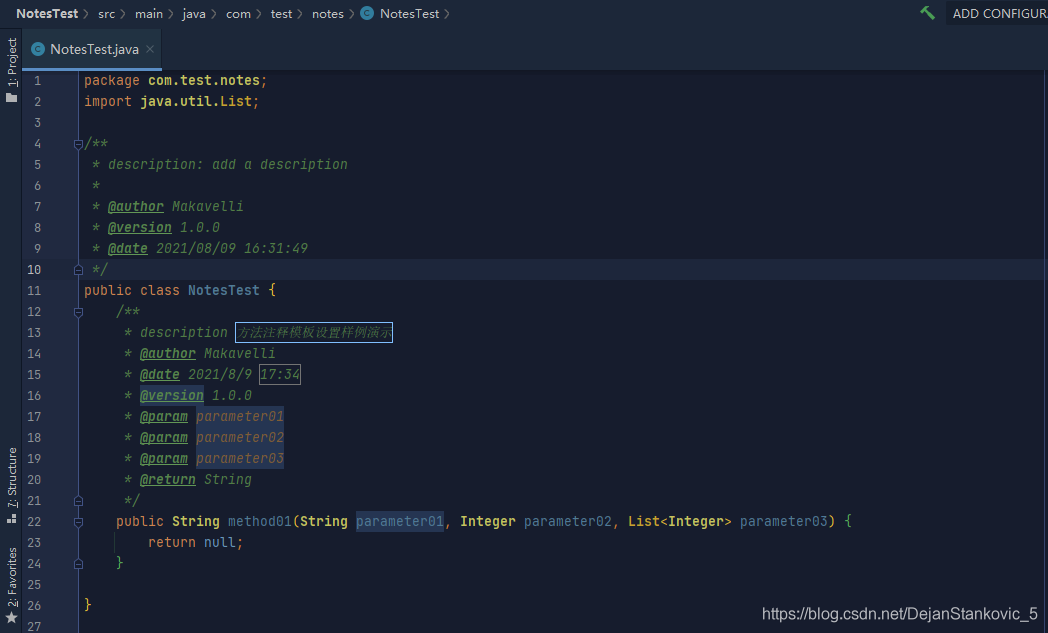
Task: Click method01 method name
Action: pyautogui.click(x=260, y=521)
